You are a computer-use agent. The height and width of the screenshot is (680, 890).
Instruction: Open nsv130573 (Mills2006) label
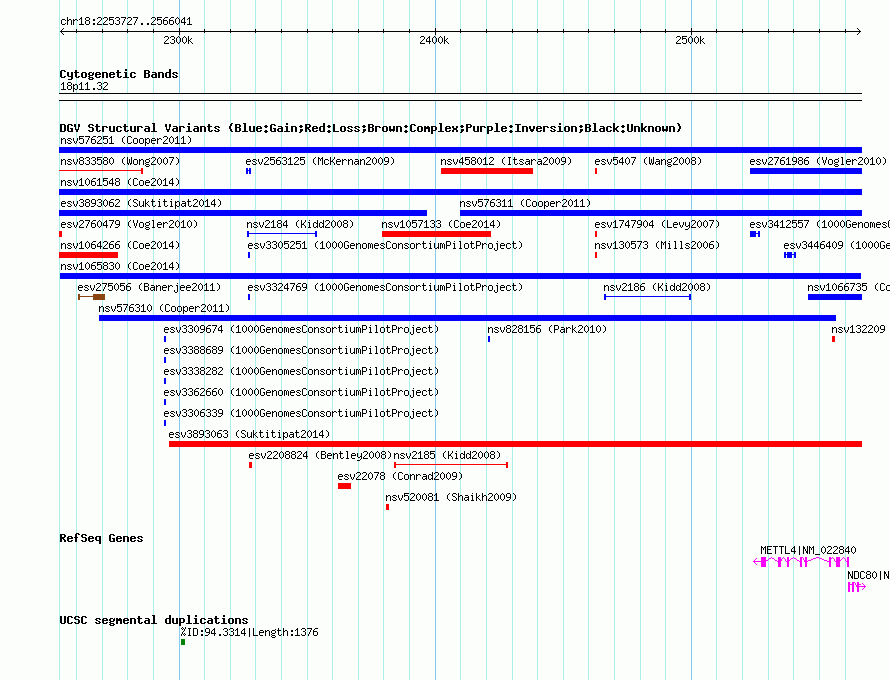(x=657, y=245)
